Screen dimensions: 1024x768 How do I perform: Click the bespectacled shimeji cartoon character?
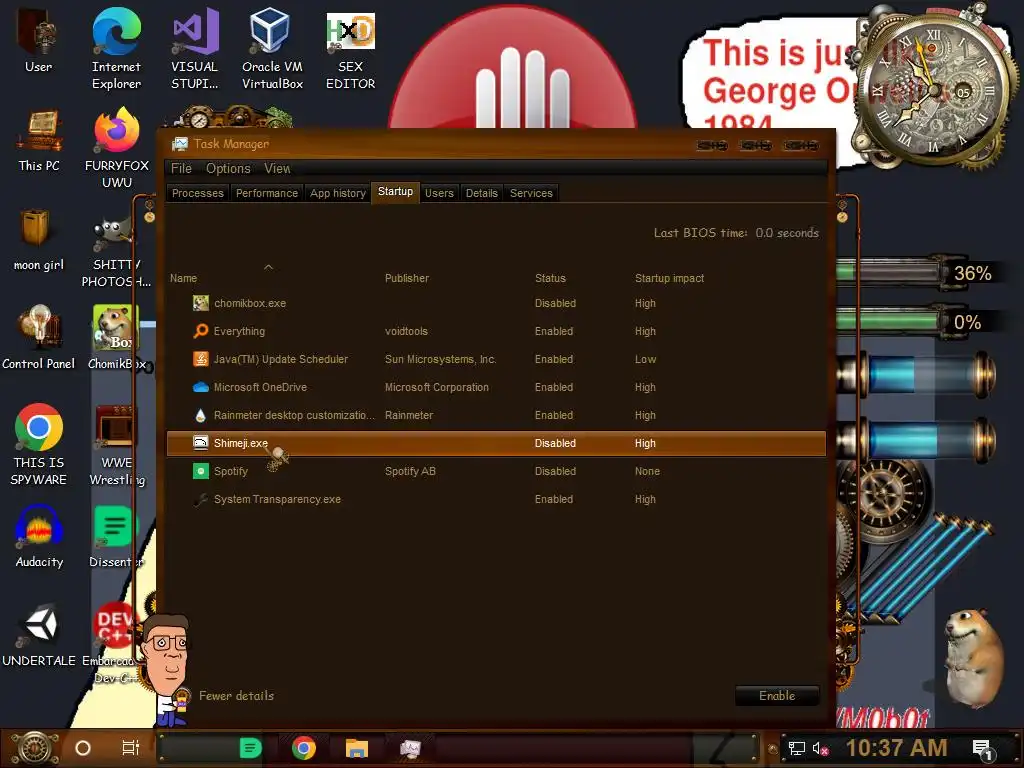click(167, 669)
